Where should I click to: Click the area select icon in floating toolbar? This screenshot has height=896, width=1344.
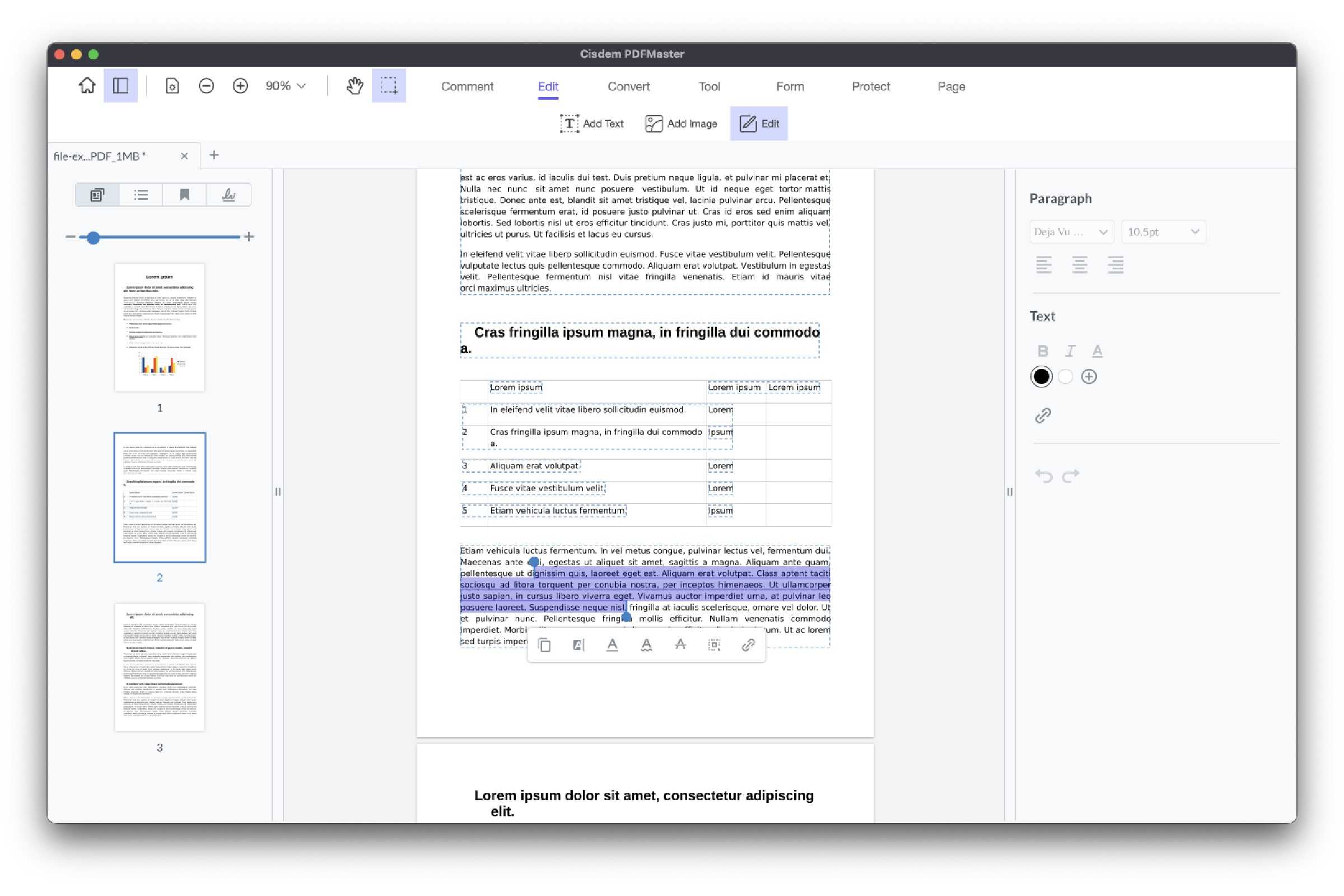tap(715, 645)
